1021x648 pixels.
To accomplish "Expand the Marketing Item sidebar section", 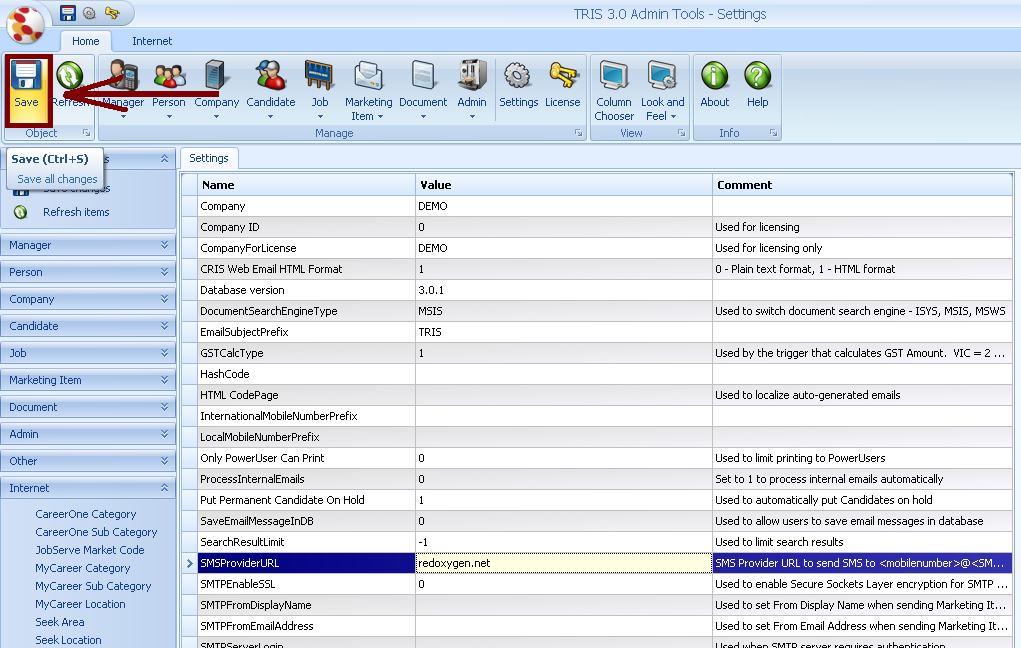I will point(88,380).
